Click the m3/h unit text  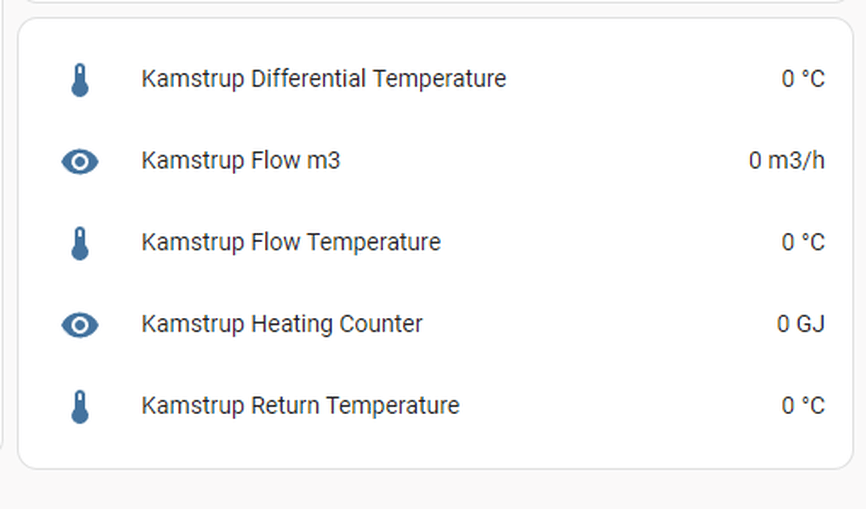point(796,161)
